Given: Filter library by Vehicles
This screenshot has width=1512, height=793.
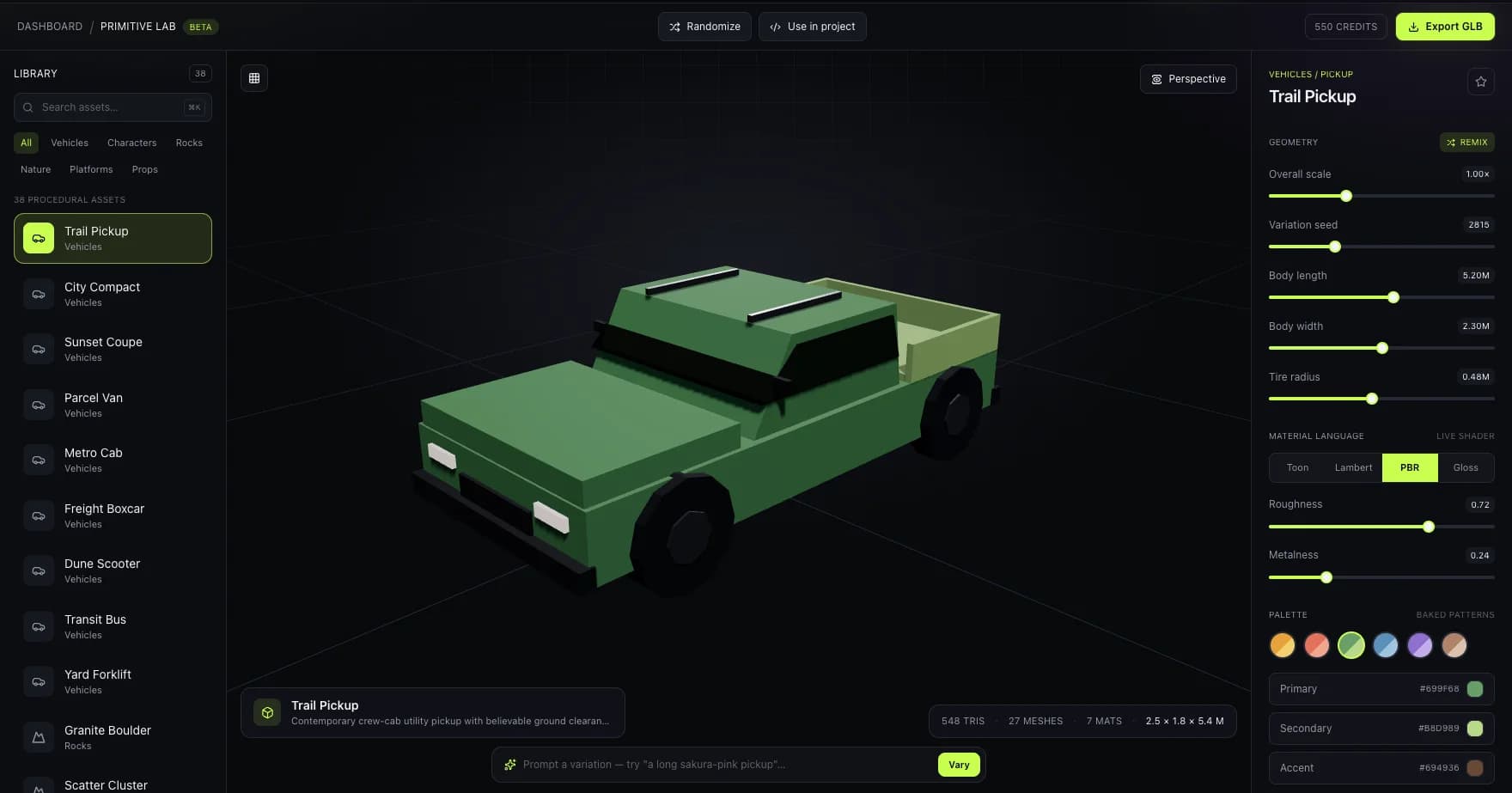Looking at the screenshot, I should (70, 143).
